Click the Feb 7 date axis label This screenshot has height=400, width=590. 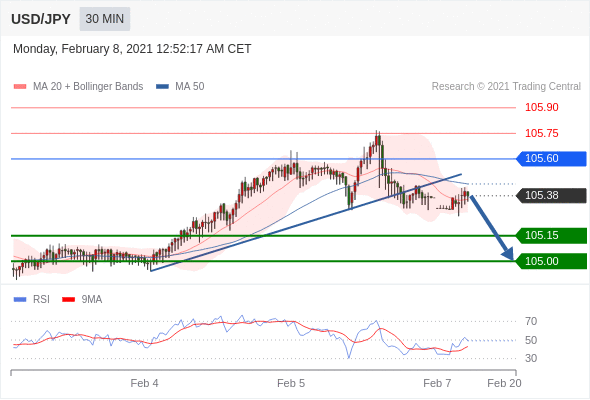(x=437, y=383)
